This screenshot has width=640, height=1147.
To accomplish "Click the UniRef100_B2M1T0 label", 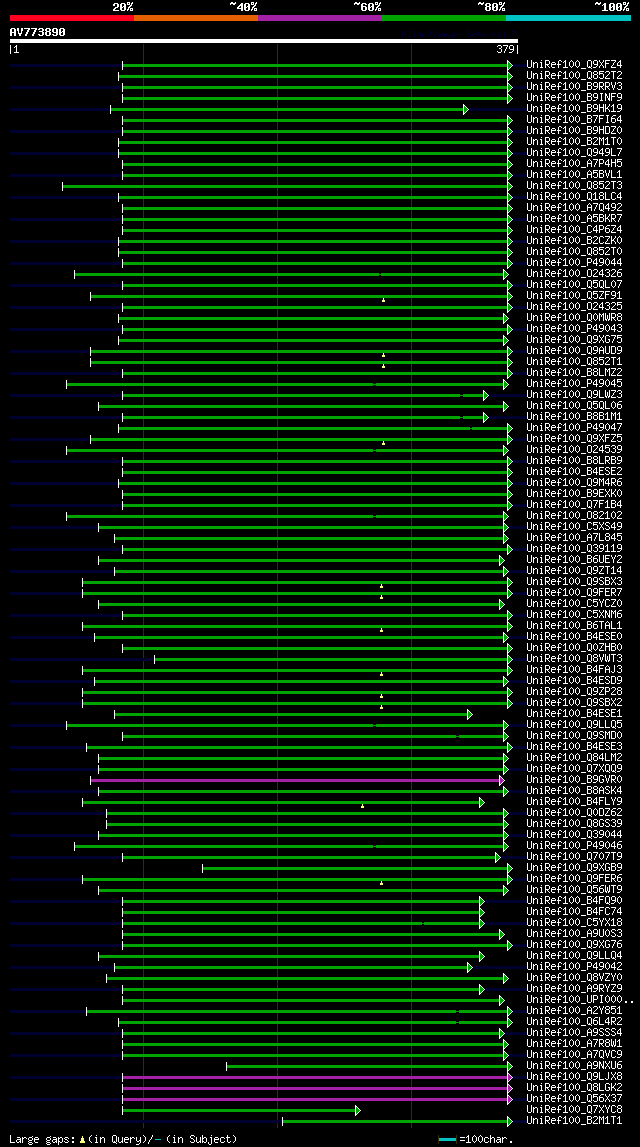I will point(574,142).
